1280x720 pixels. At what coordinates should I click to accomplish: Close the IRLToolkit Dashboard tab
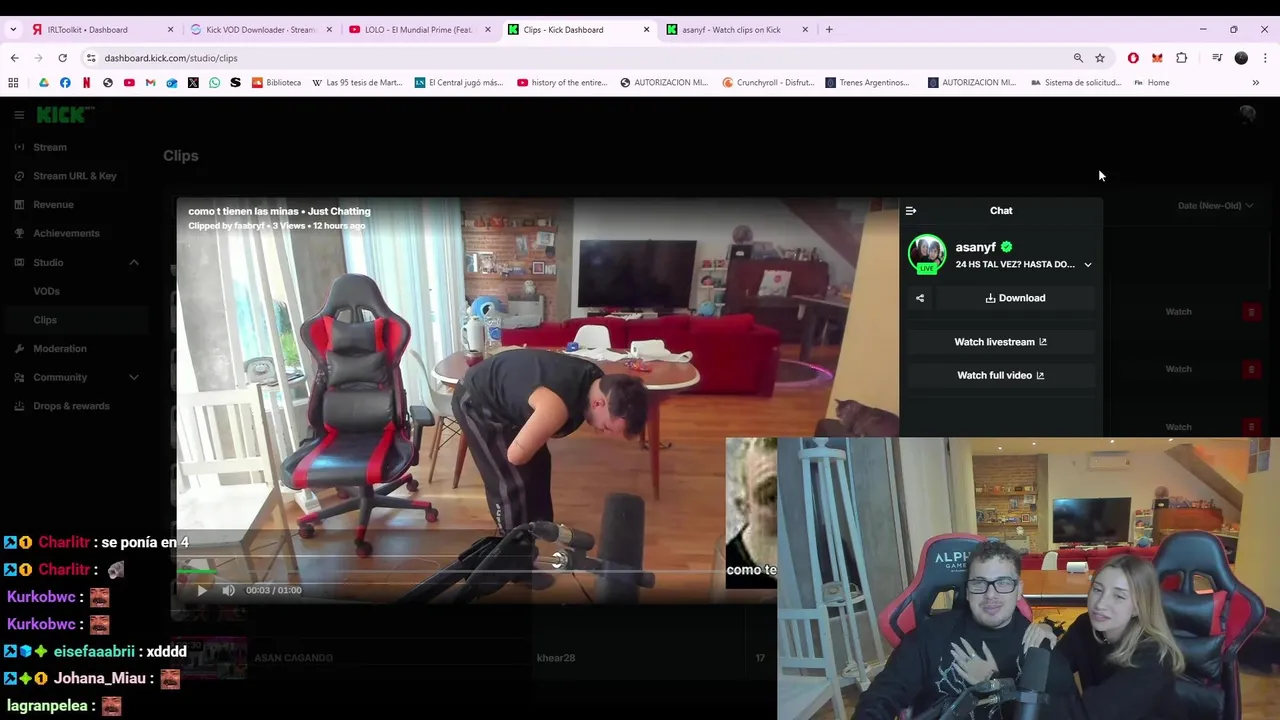coord(170,30)
